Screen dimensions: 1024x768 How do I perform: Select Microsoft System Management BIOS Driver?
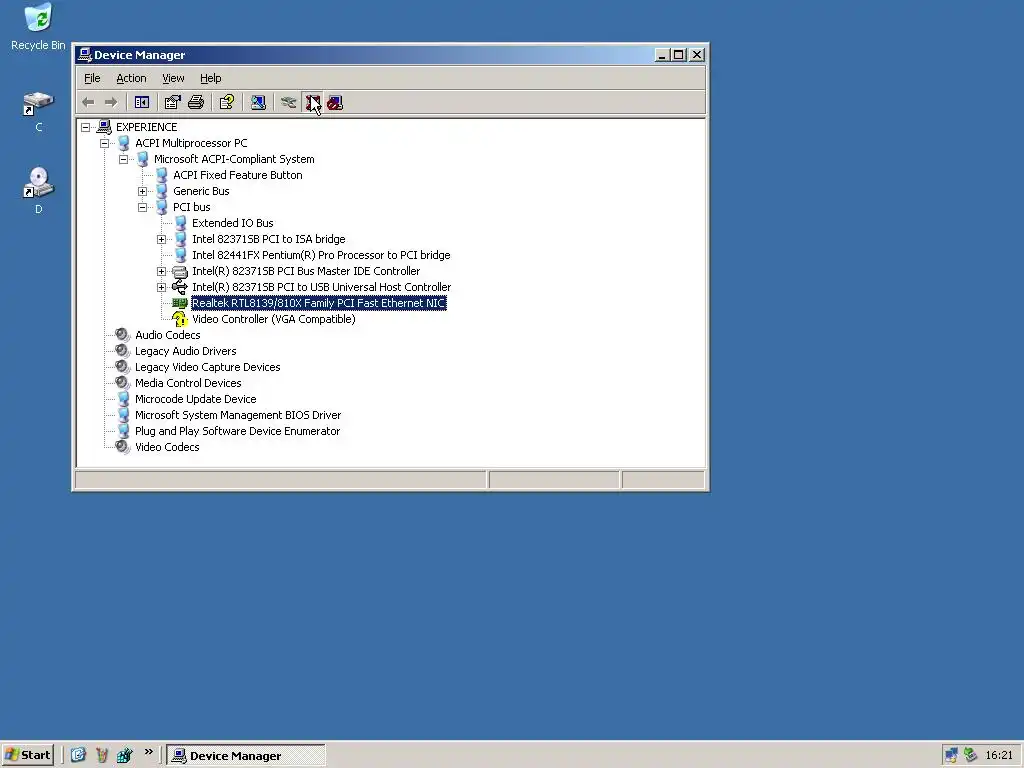click(238, 415)
